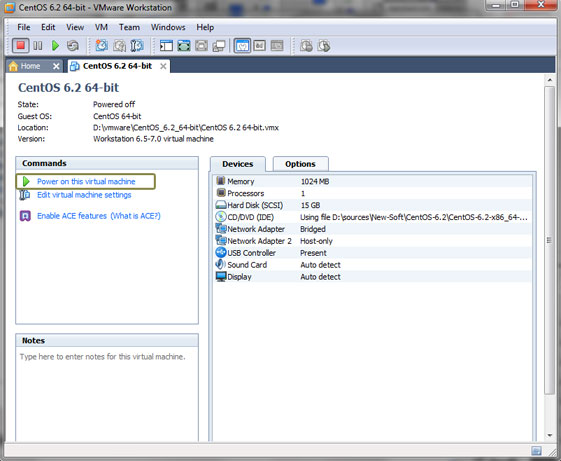Click the Quick Switch mode toolbar icon
561x461 pixels.
pos(201,45)
